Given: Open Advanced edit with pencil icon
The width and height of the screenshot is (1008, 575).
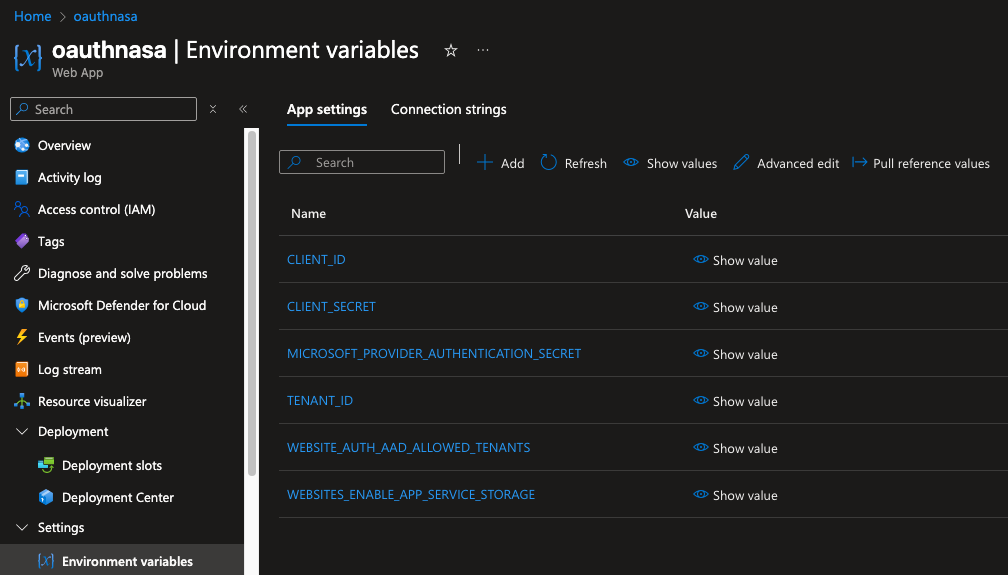Looking at the screenshot, I should (786, 163).
